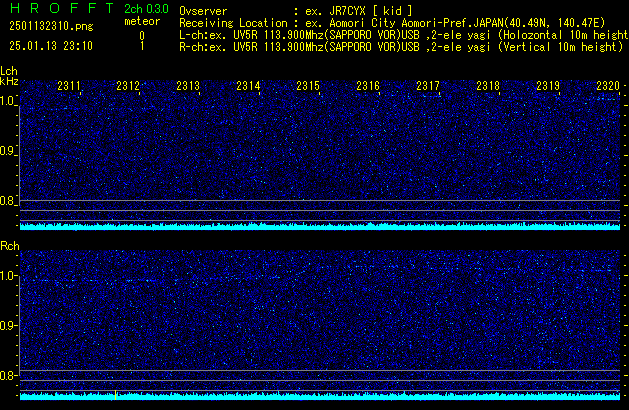Select the date stamp 25.01.13 23:10
Viewport: 629px width, 410px height.
(x=51, y=46)
